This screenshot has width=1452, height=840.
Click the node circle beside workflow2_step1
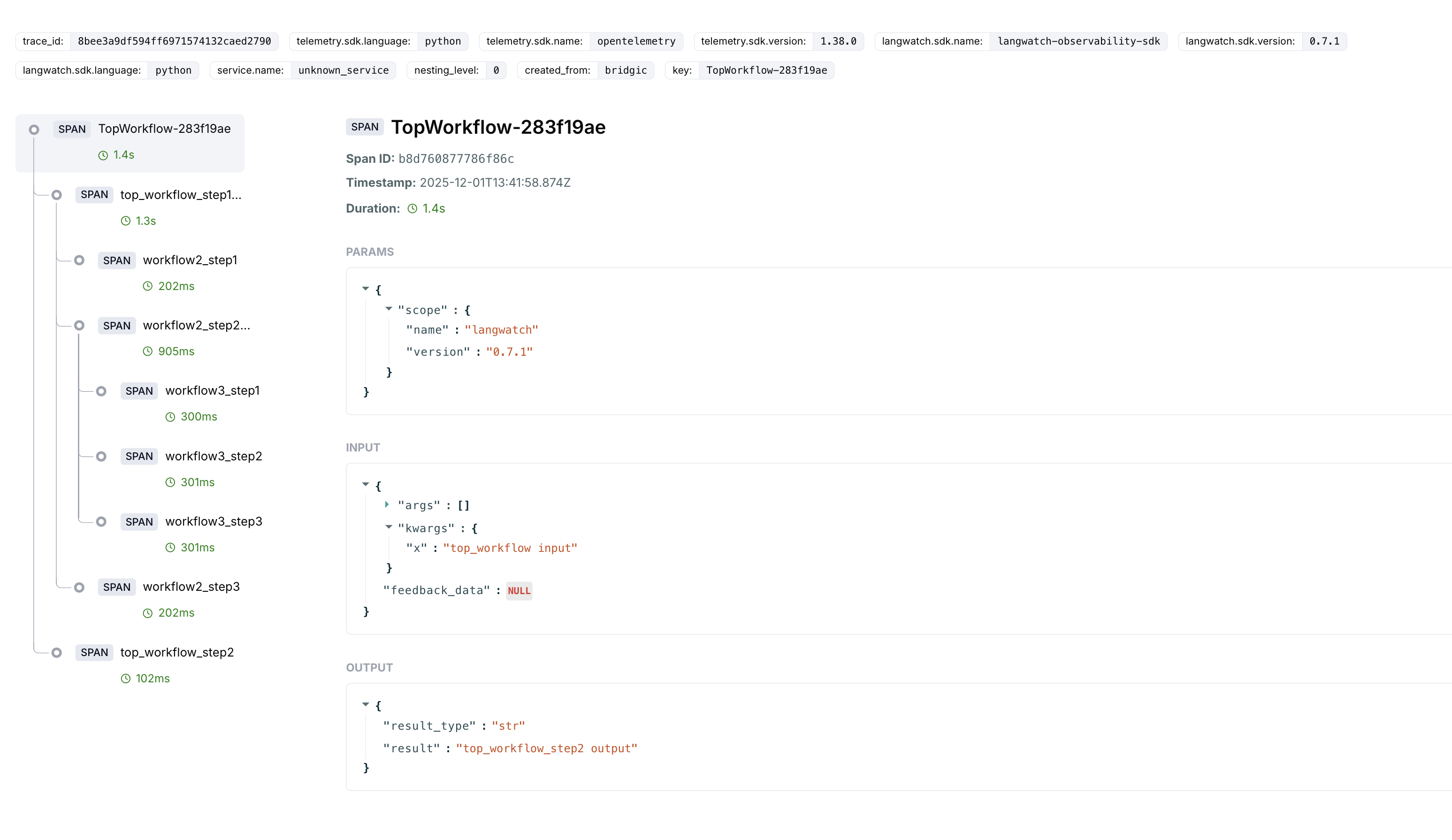[x=79, y=260]
